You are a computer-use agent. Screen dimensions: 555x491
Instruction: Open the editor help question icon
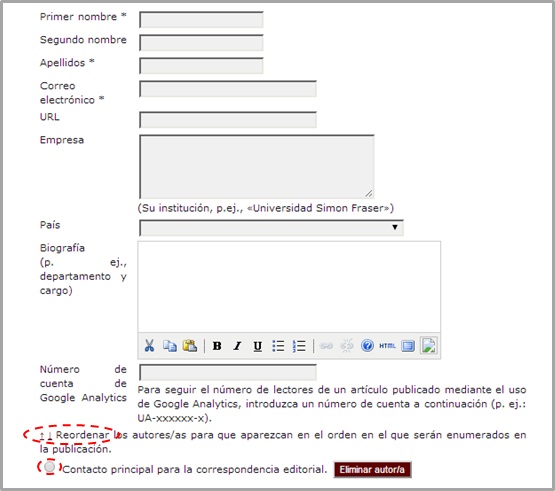[x=367, y=346]
